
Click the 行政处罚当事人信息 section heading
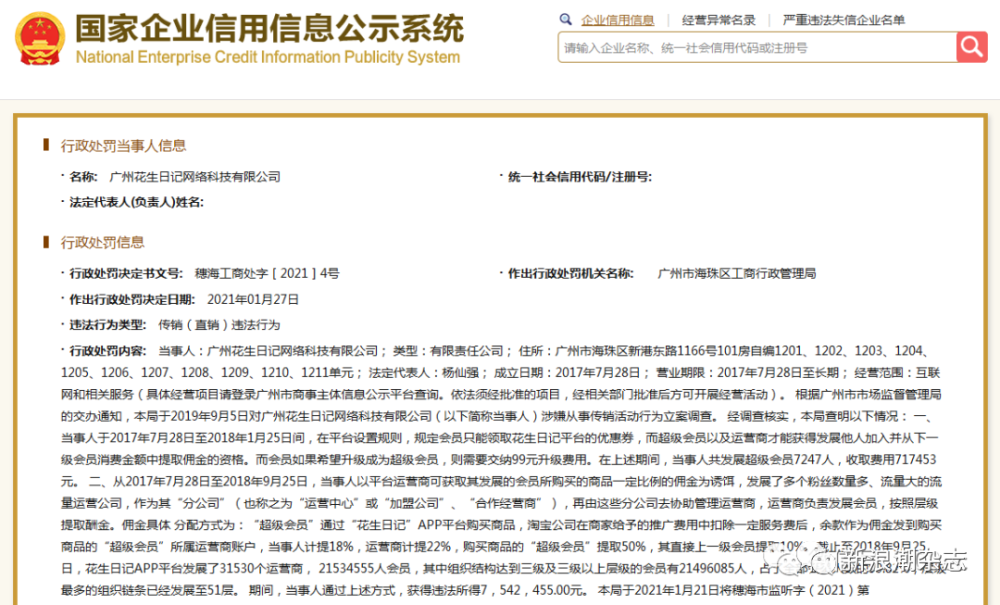click(123, 146)
